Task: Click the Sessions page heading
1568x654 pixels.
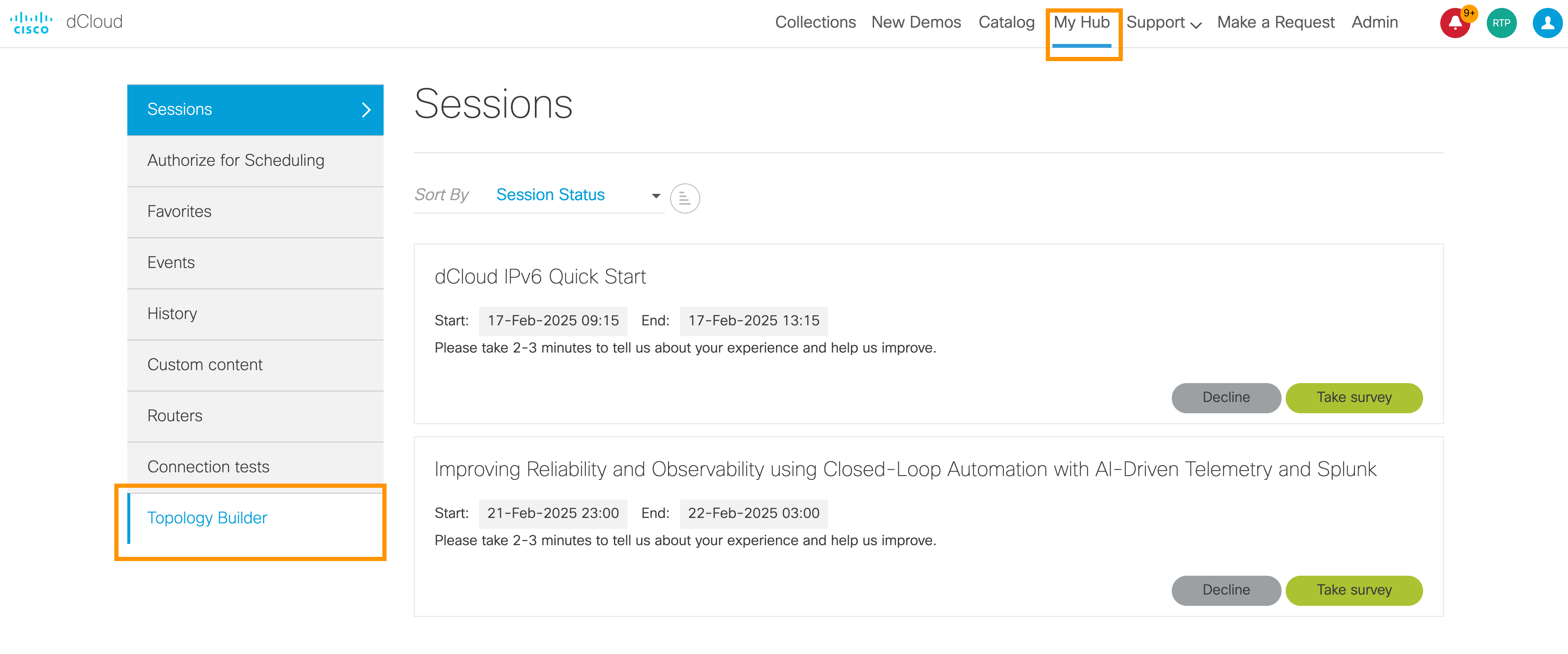Action: pos(493,104)
